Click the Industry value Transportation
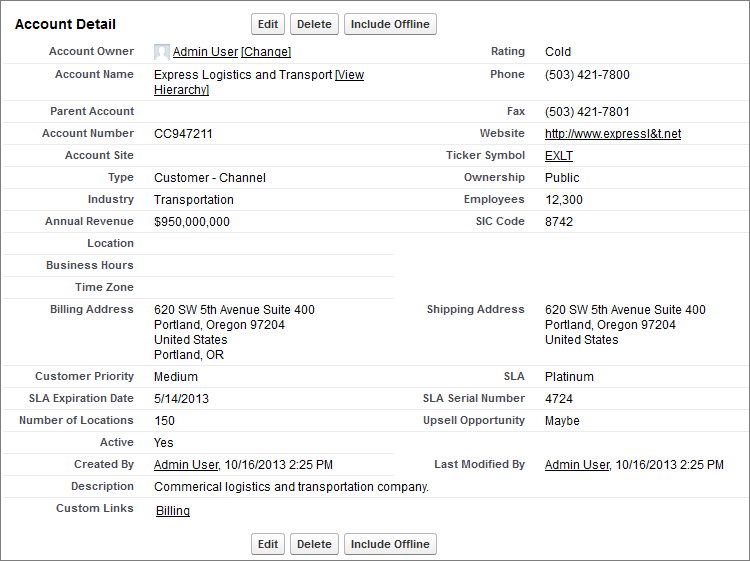The image size is (750, 561). [194, 200]
